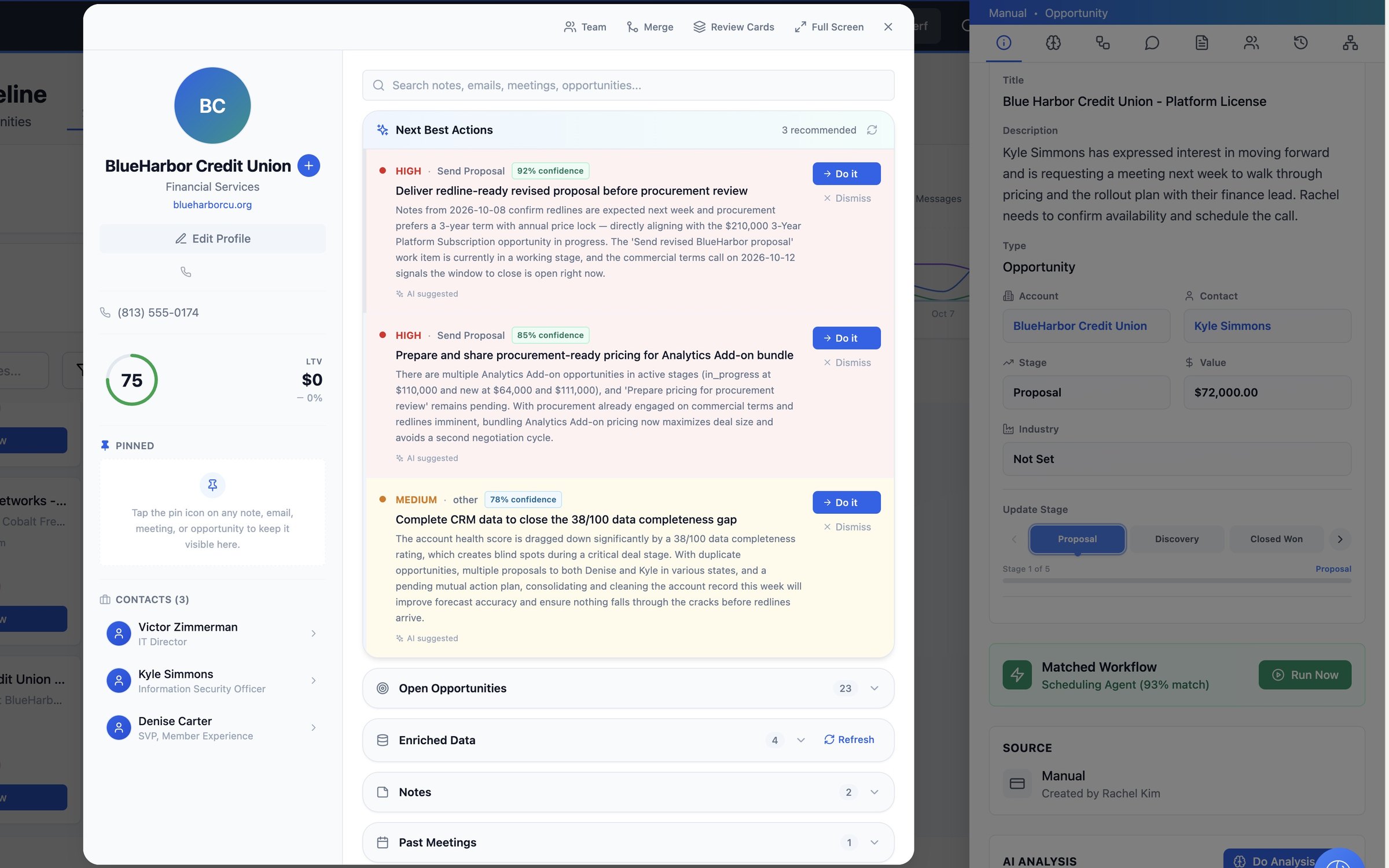
Task: Open the document tab icon in Opportunity panel
Action: [x=1201, y=42]
